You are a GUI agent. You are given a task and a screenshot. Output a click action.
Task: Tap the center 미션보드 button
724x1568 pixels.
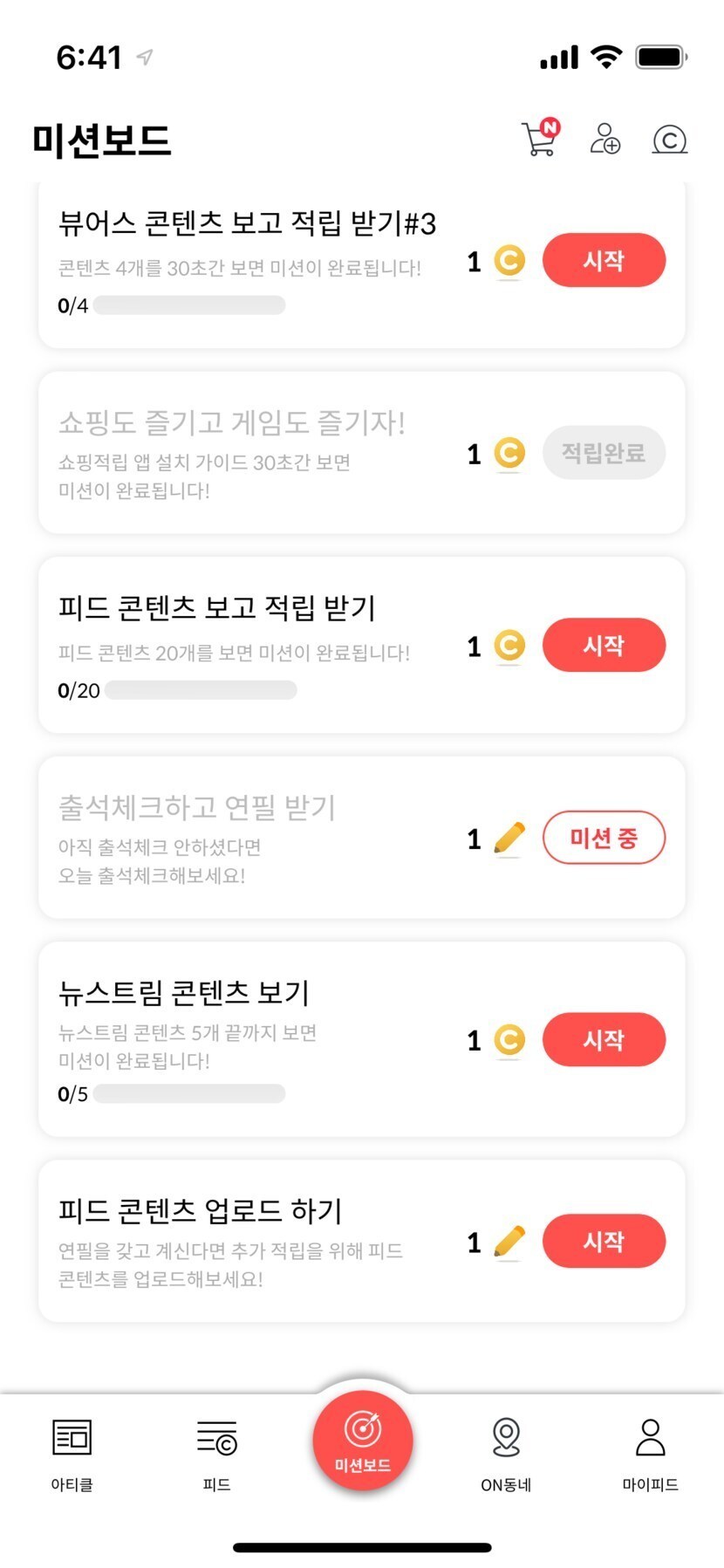[x=362, y=1441]
